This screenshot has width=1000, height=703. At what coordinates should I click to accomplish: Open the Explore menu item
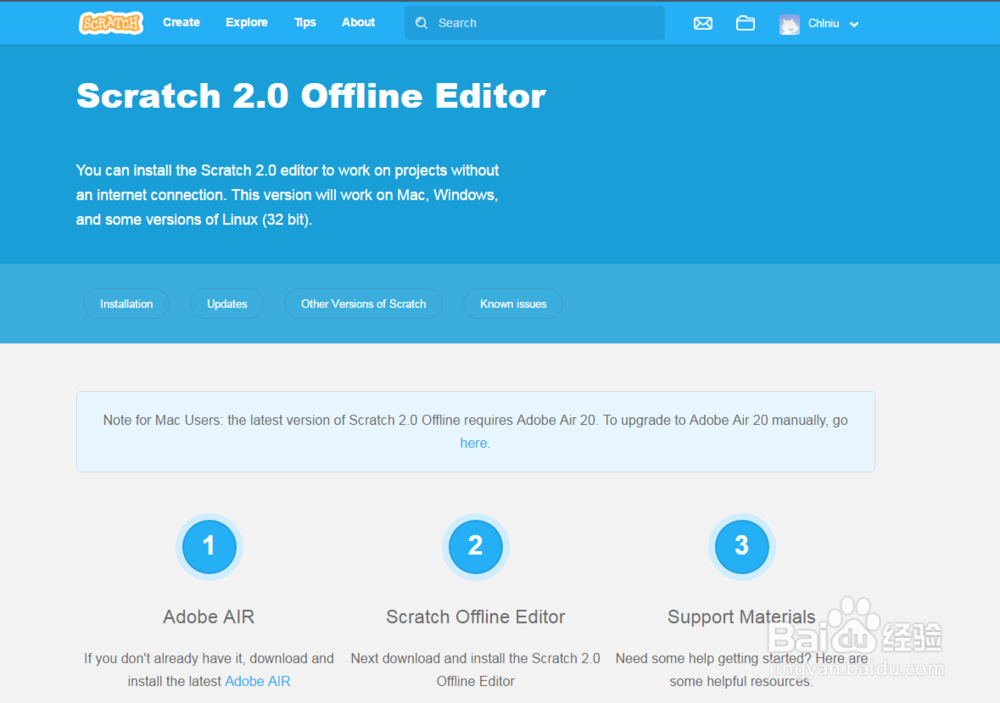pos(246,22)
